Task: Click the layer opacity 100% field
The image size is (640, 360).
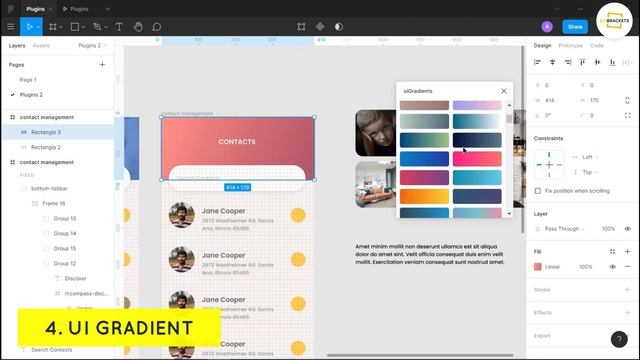Action: [607, 229]
